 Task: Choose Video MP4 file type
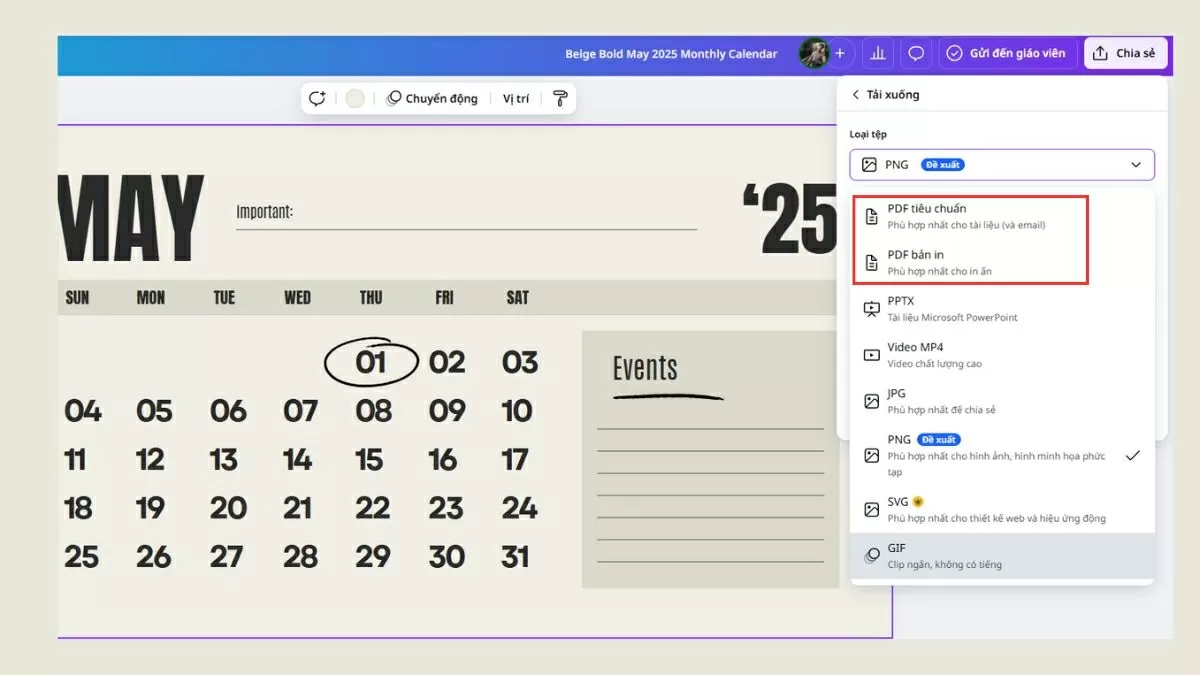[915, 354]
